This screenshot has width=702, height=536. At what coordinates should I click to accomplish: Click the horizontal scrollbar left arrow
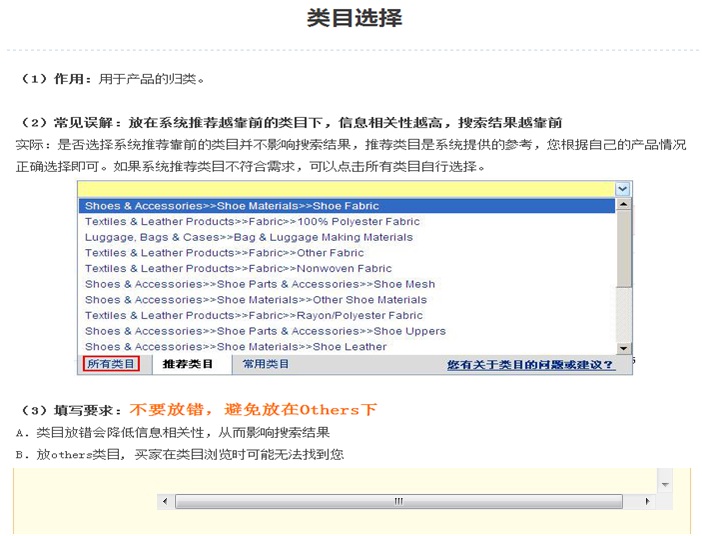(165, 501)
